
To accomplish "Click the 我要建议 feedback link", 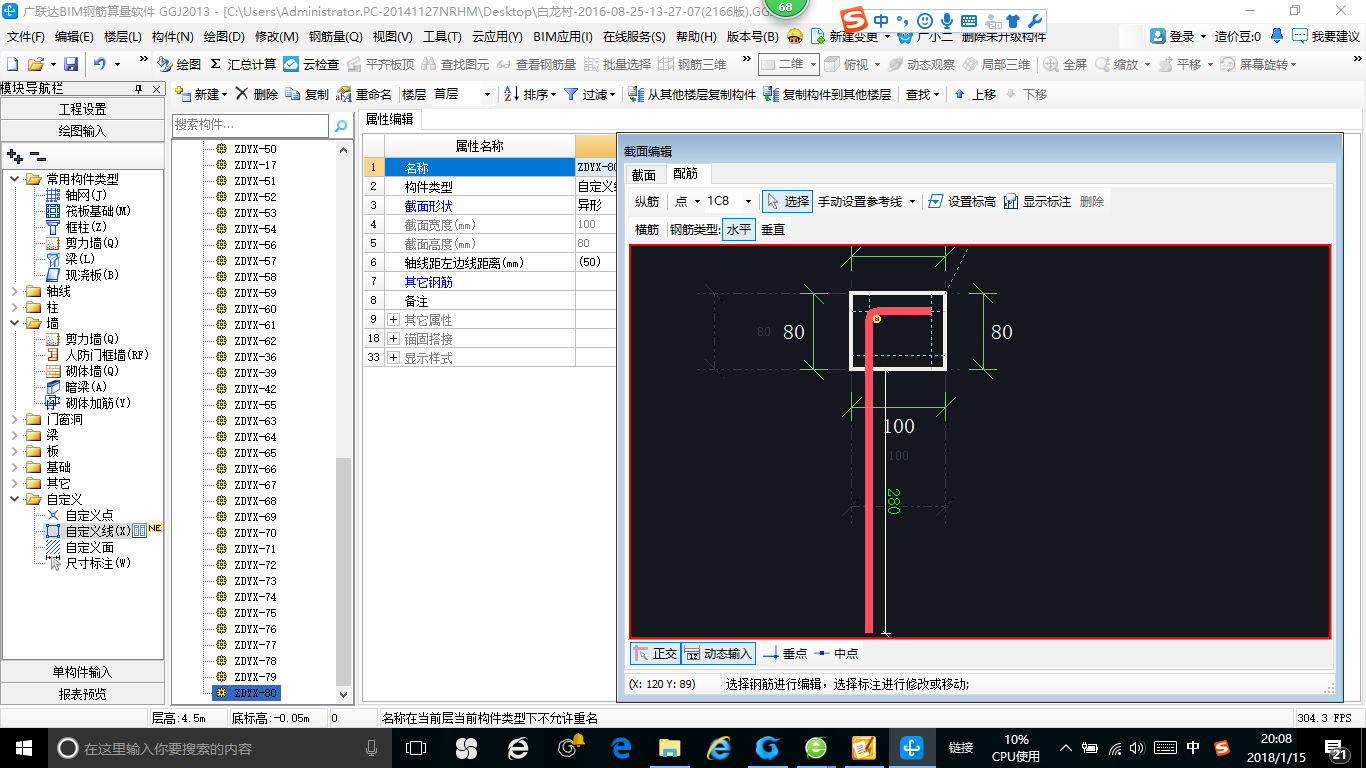I will pyautogui.click(x=1326, y=36).
